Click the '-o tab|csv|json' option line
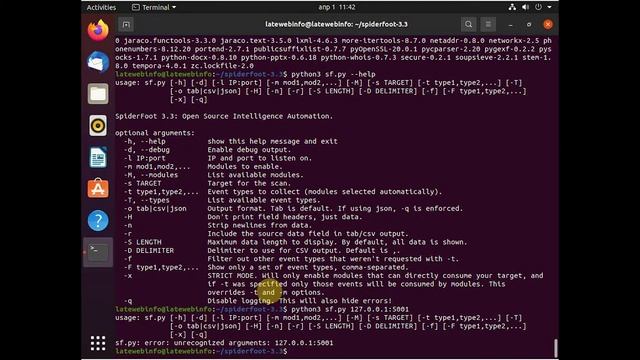This screenshot has height=360, width=640. pyautogui.click(x=293, y=209)
